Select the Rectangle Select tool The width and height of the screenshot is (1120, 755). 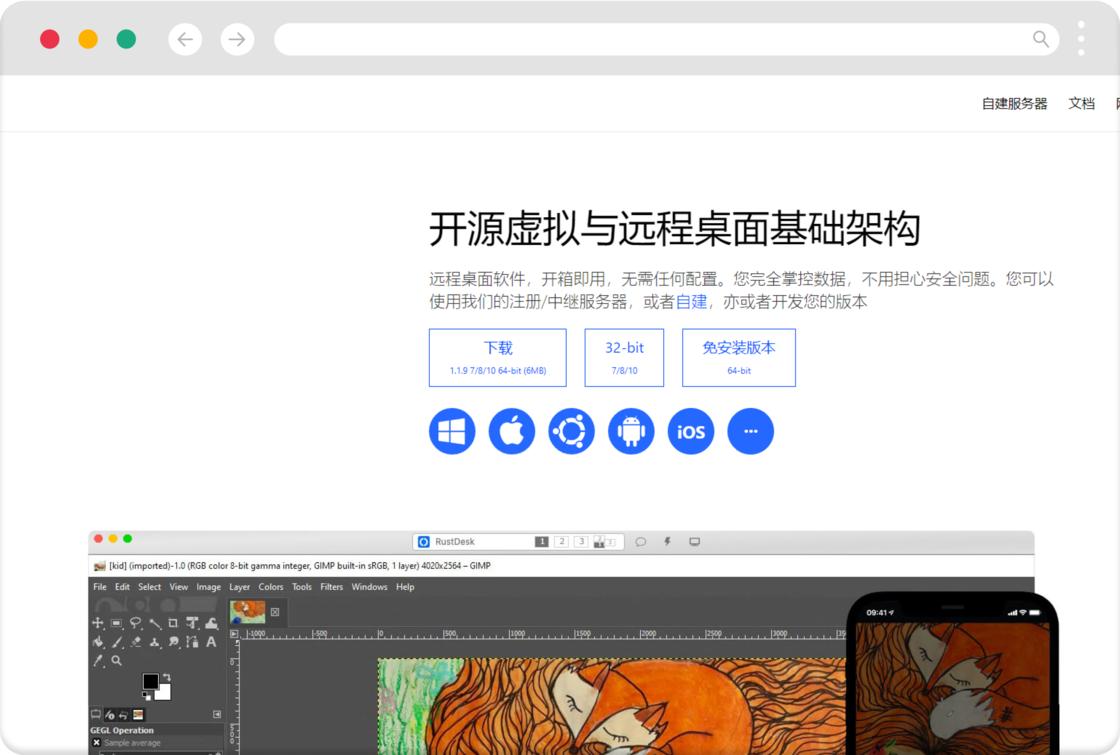coord(117,623)
